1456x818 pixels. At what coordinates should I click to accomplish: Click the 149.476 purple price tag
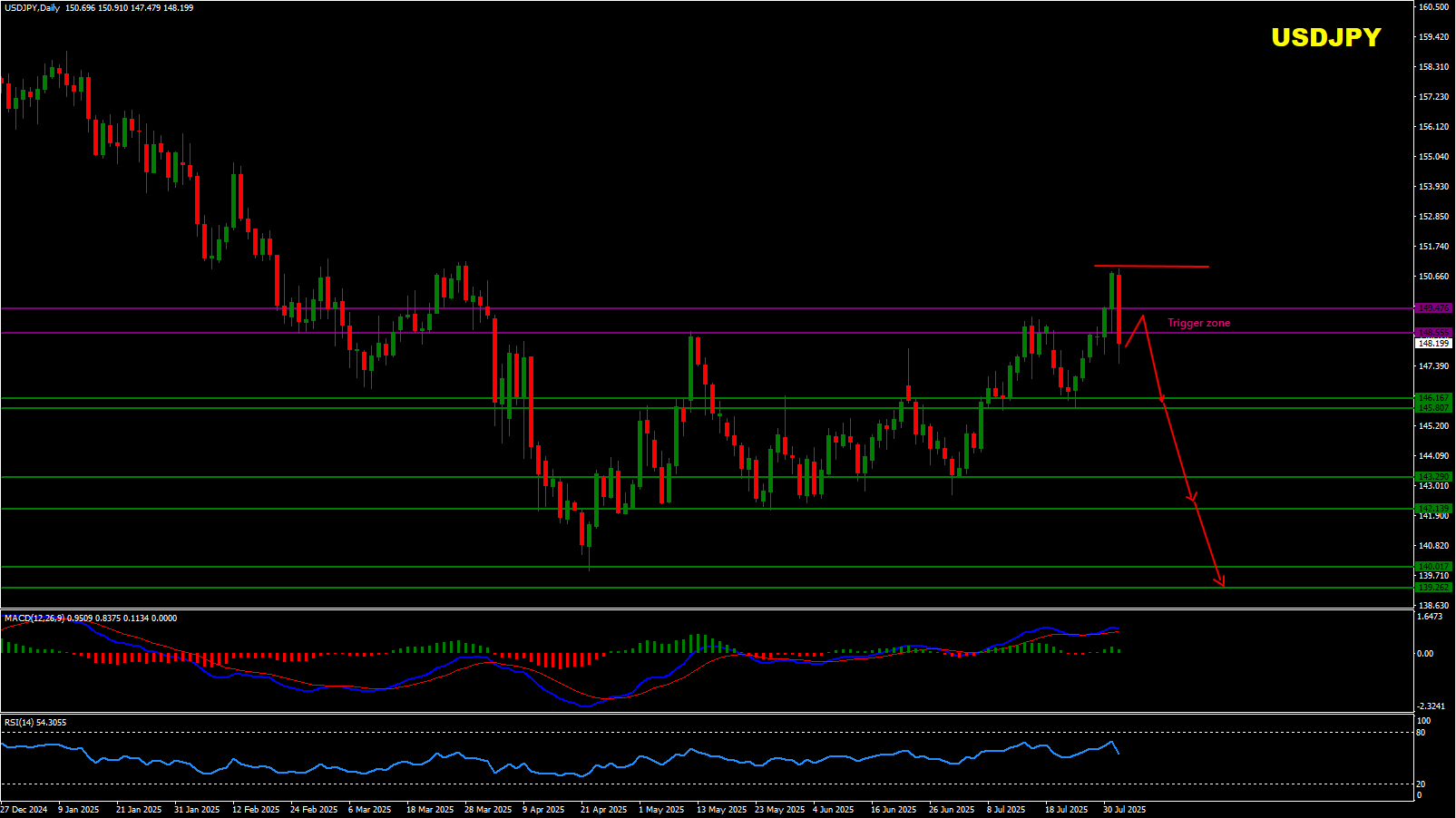click(1433, 308)
